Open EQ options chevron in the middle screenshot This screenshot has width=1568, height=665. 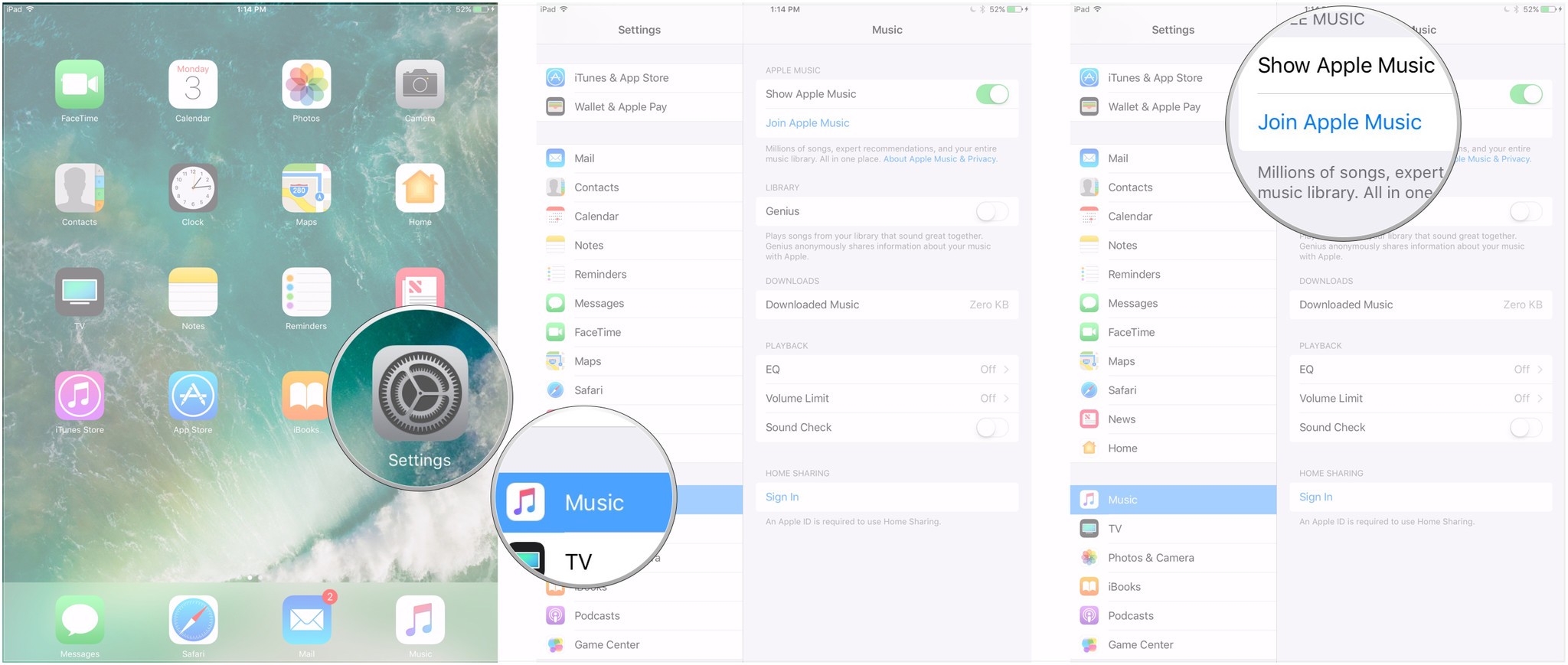pos(1006,369)
